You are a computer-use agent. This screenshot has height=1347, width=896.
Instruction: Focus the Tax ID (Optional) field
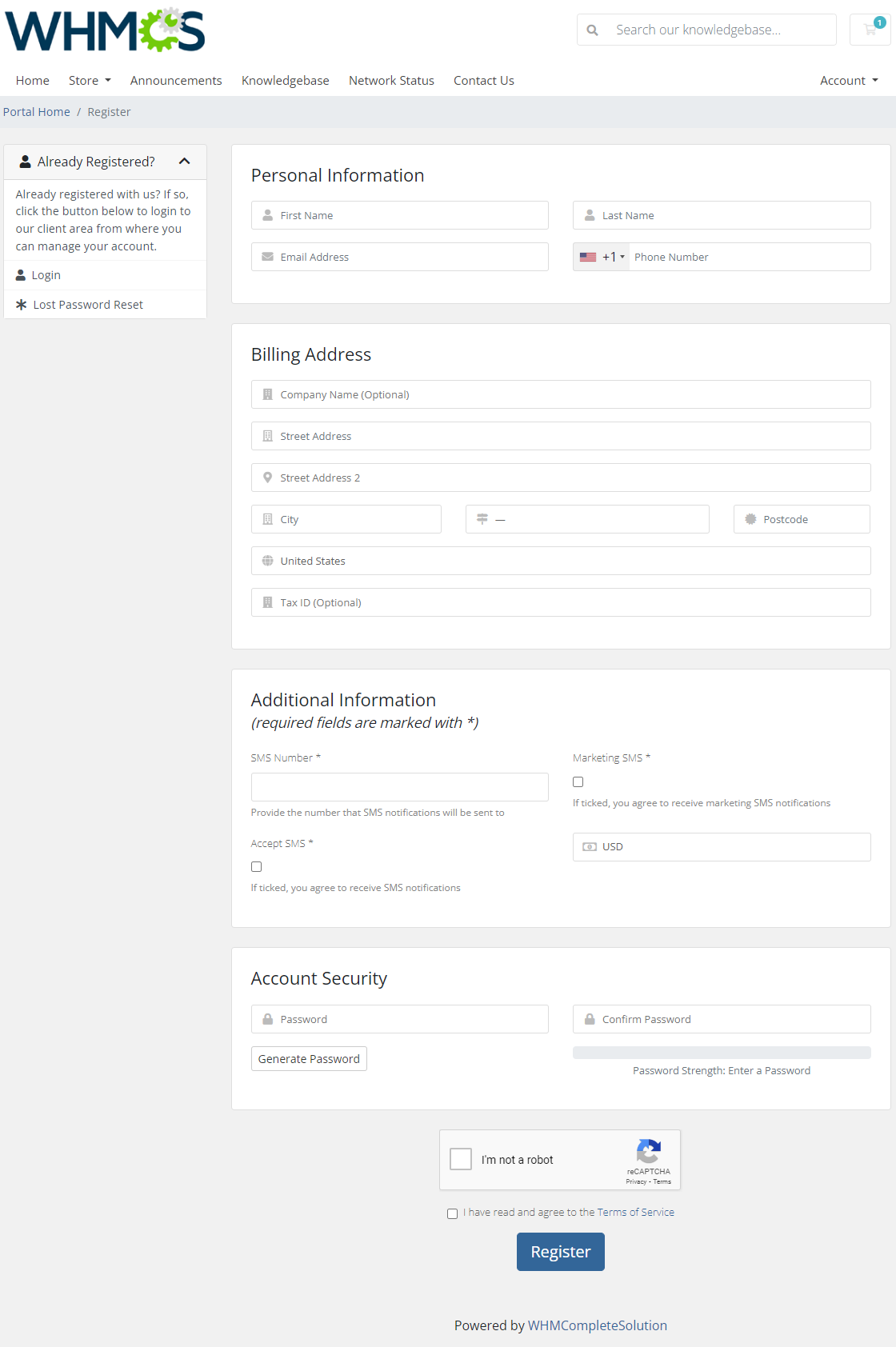click(x=561, y=602)
